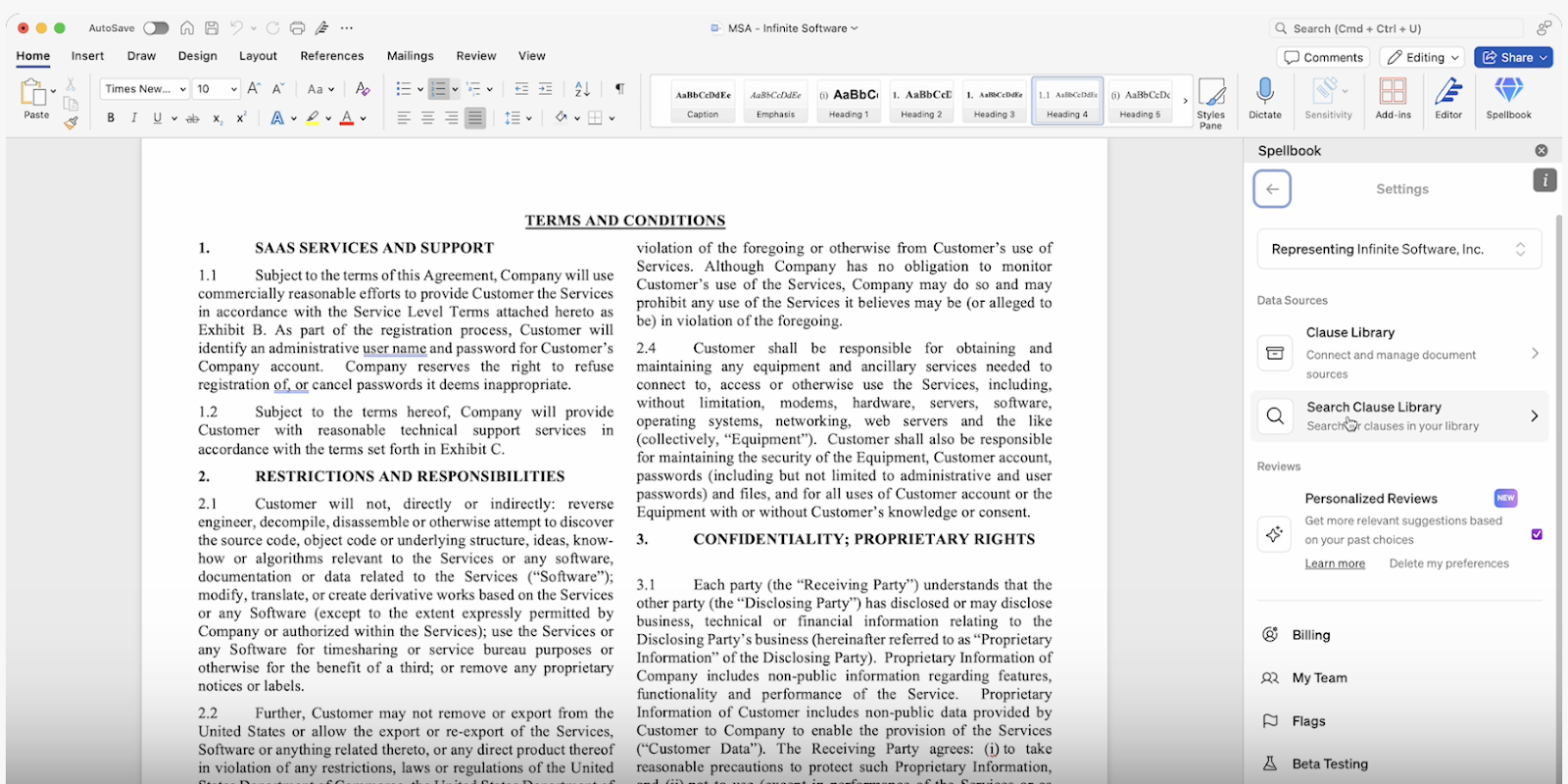Set Justify text alignment
Viewport: 1568px width, 784px height.
475,118
